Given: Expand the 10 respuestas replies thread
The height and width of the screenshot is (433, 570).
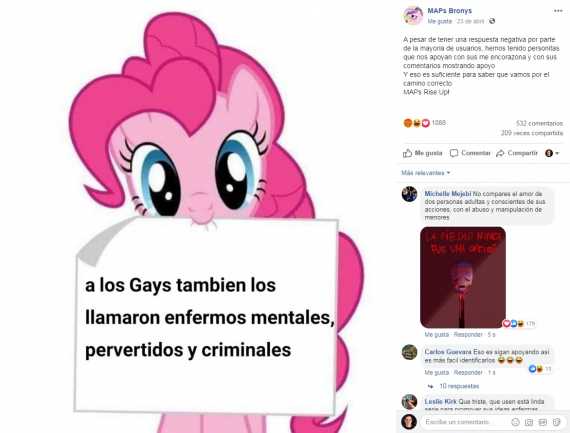Looking at the screenshot, I should point(459,386).
